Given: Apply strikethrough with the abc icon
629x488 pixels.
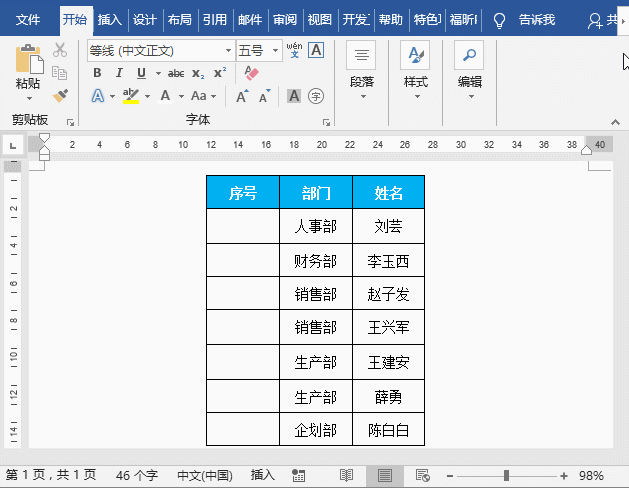Looking at the screenshot, I should (176, 73).
